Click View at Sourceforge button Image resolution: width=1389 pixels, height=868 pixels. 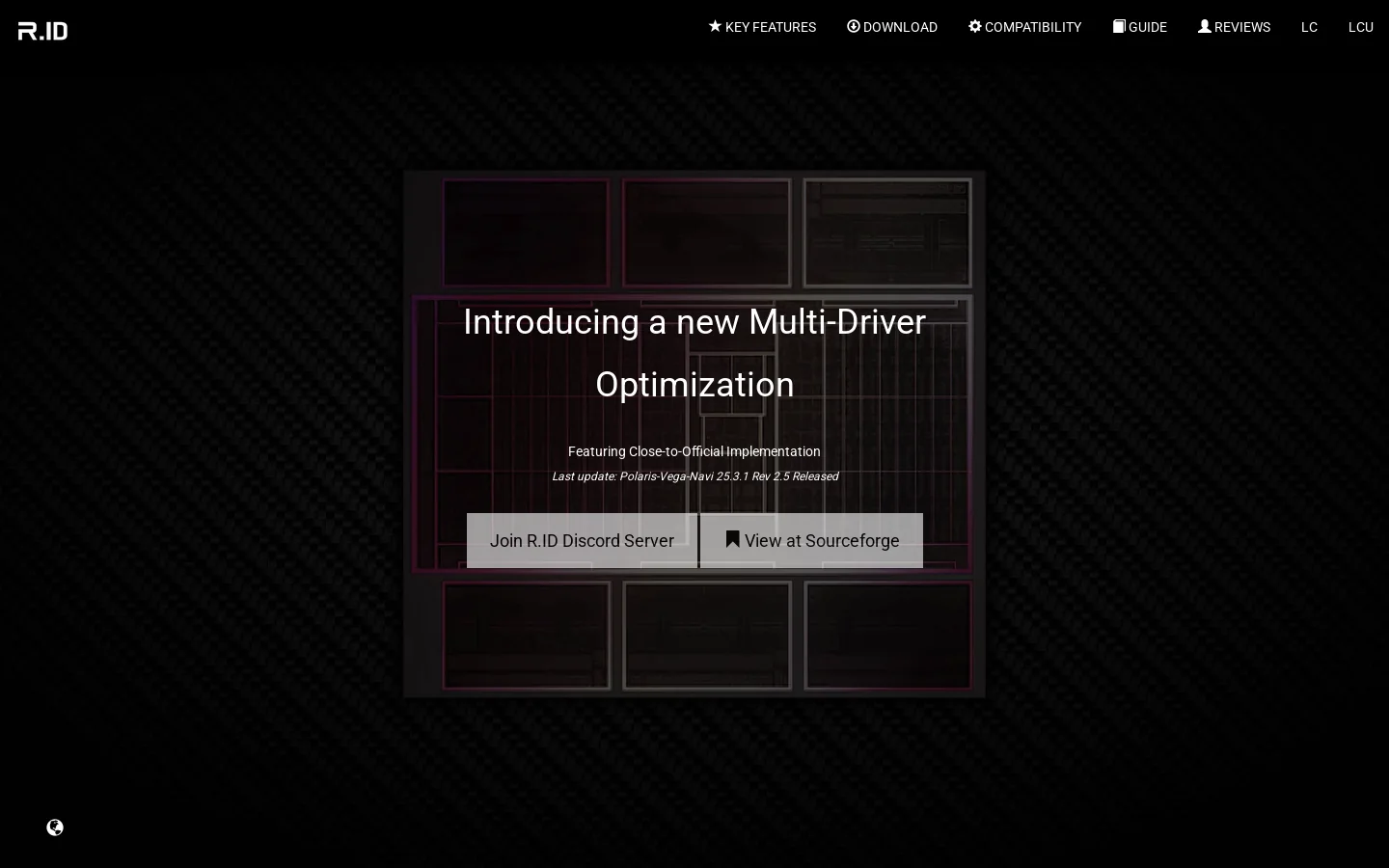pyautogui.click(x=811, y=540)
